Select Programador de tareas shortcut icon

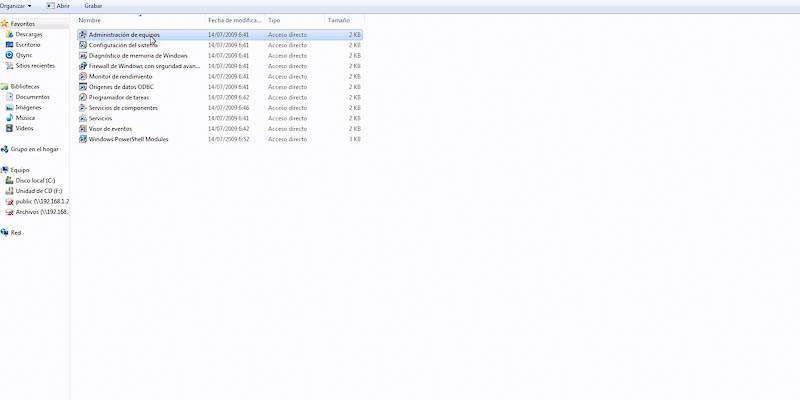point(83,97)
